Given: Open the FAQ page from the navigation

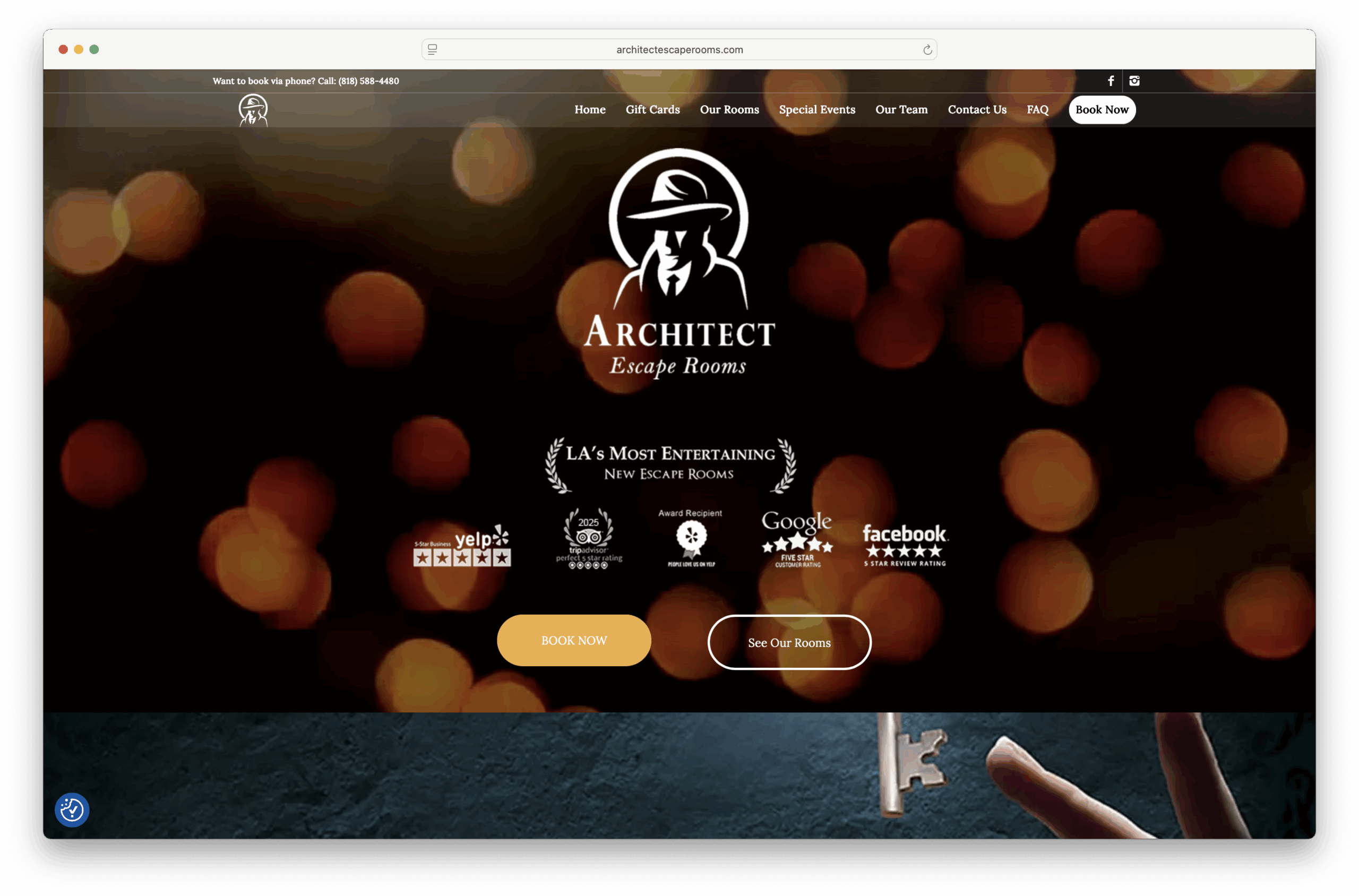Looking at the screenshot, I should pyautogui.click(x=1037, y=109).
